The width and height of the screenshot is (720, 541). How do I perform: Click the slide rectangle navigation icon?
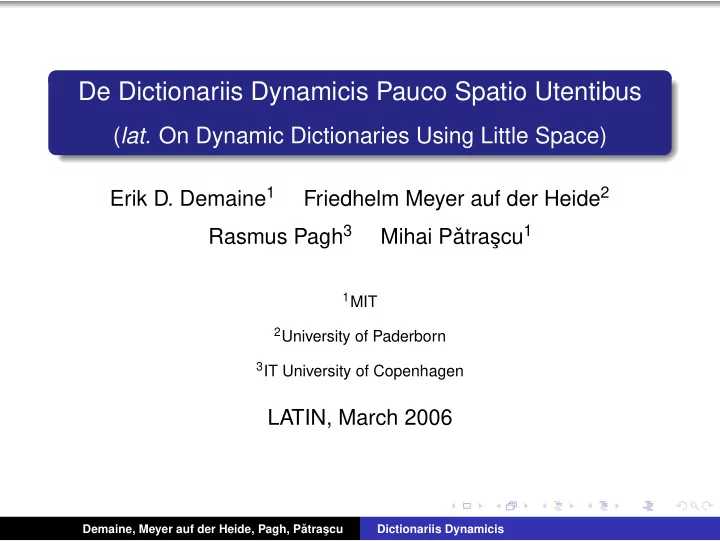point(467,506)
